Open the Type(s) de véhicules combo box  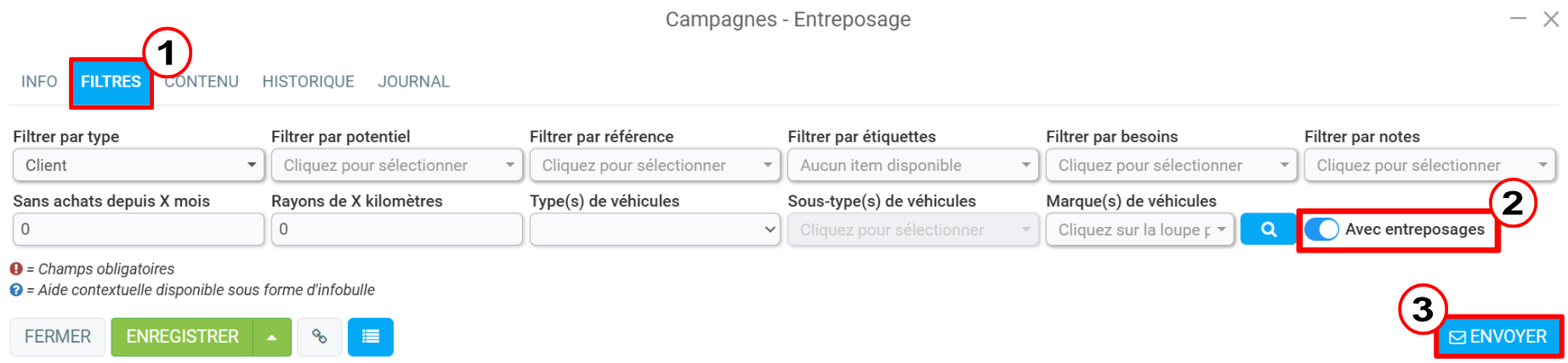click(655, 230)
